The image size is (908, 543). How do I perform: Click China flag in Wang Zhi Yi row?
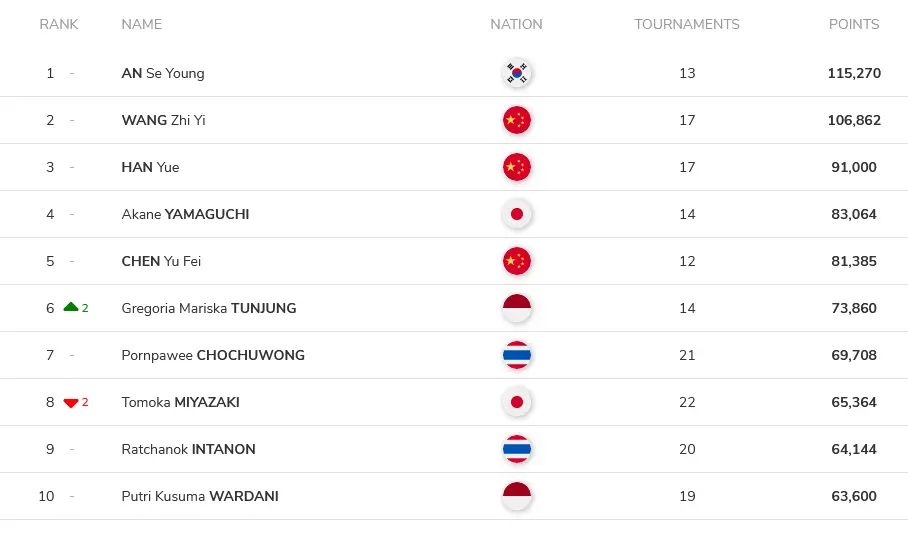517,120
